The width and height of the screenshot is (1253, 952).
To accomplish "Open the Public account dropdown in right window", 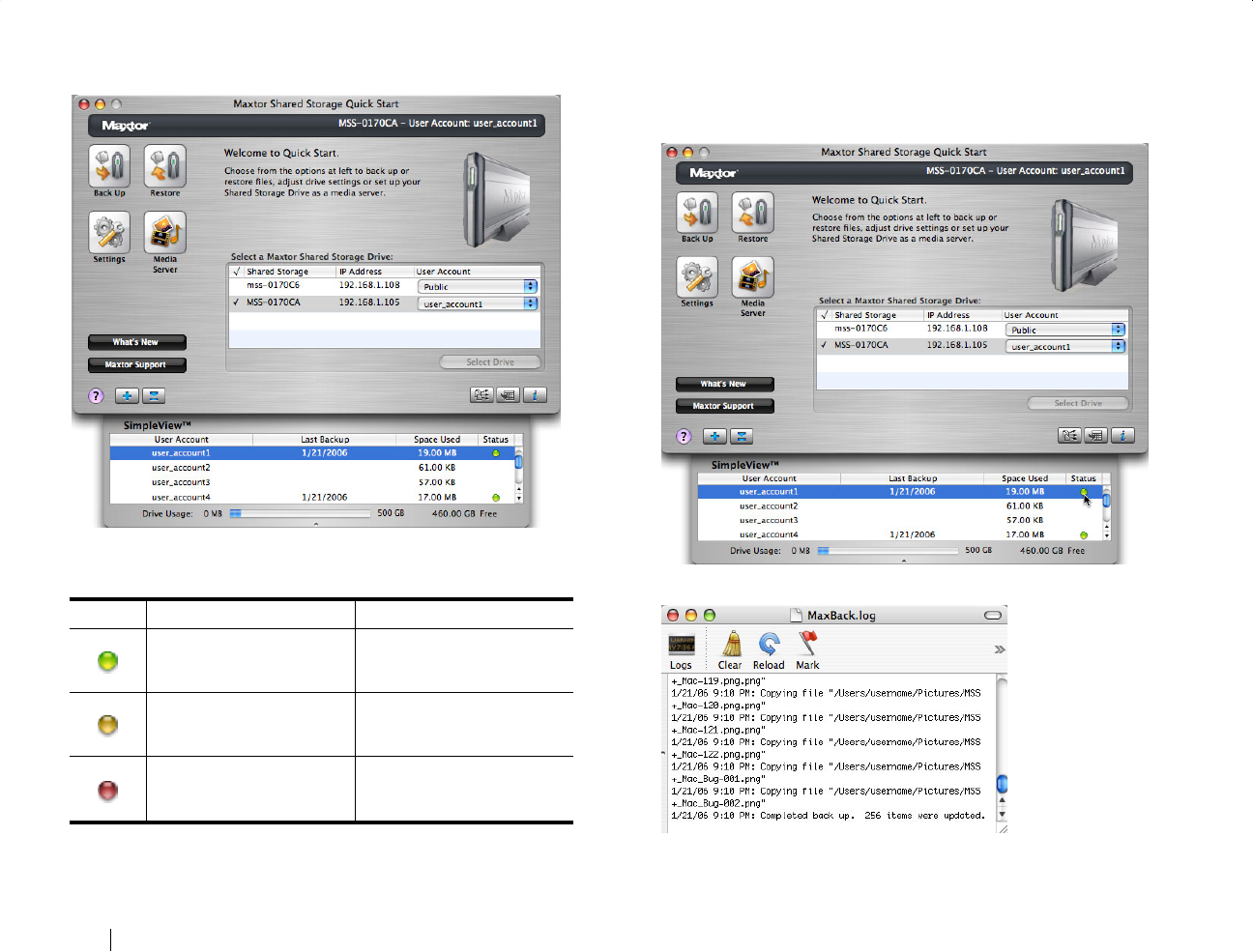I will 1065,330.
